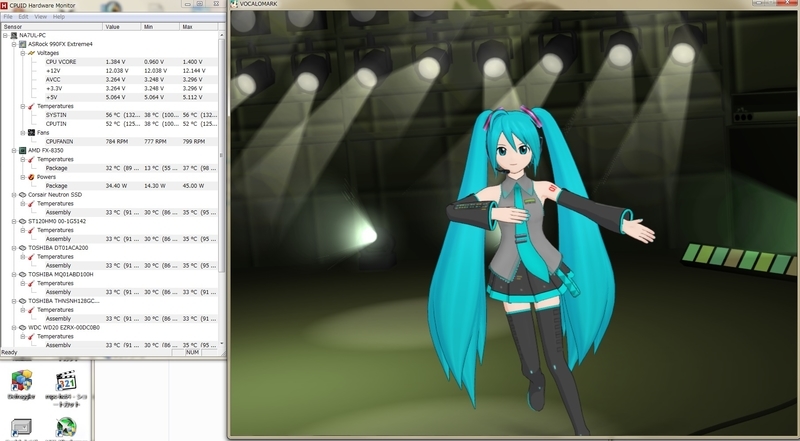Click the Powers flame icon
This screenshot has width=800, height=441.
click(x=31, y=177)
